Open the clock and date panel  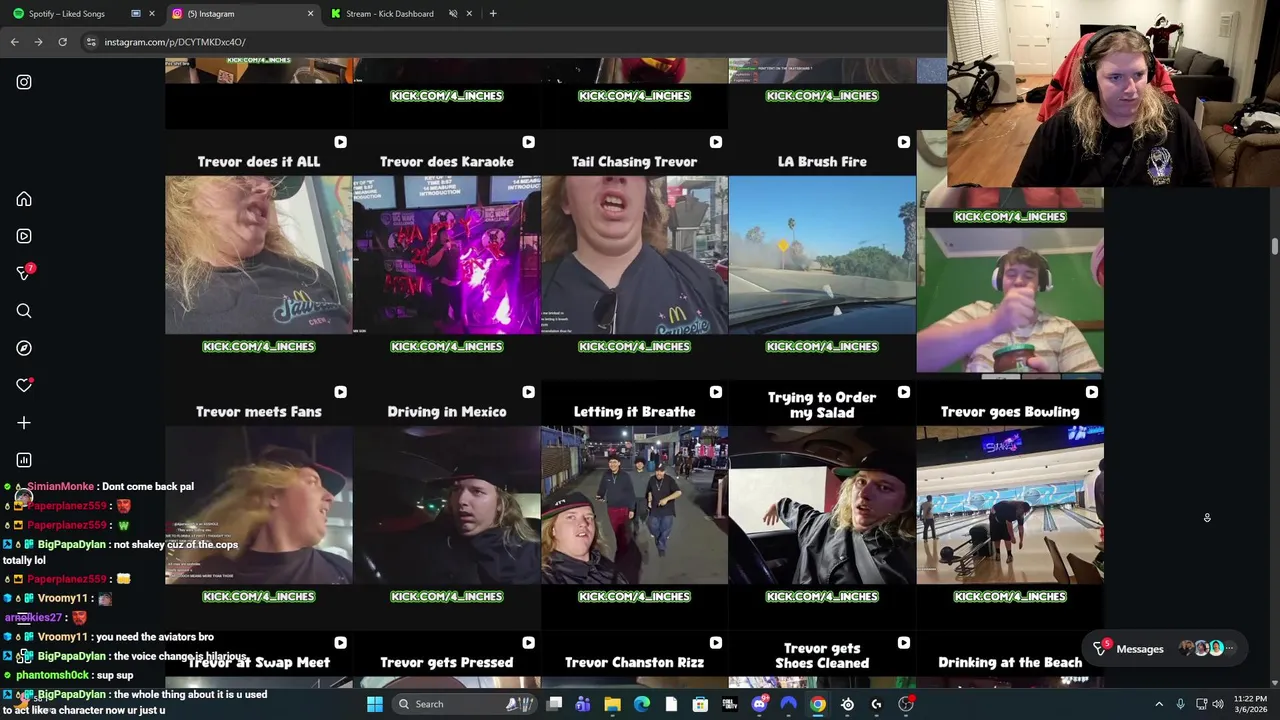coord(1250,704)
